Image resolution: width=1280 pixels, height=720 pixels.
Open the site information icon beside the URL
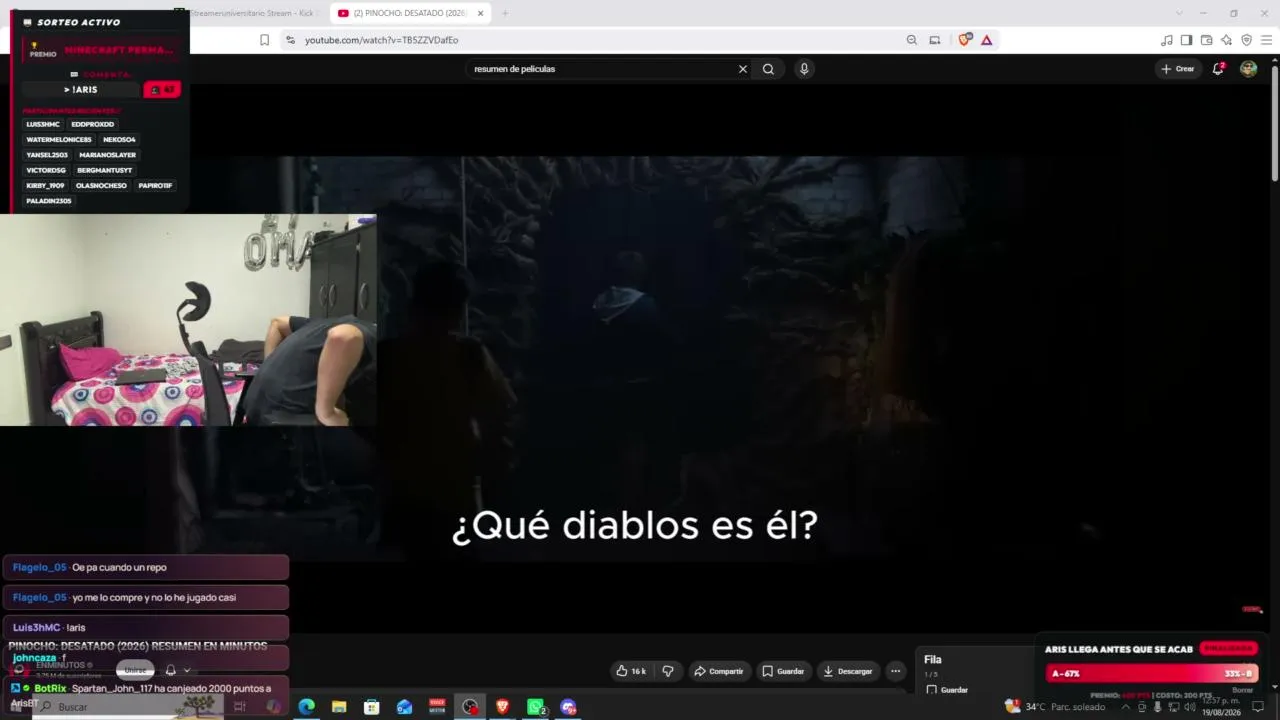(x=290, y=40)
